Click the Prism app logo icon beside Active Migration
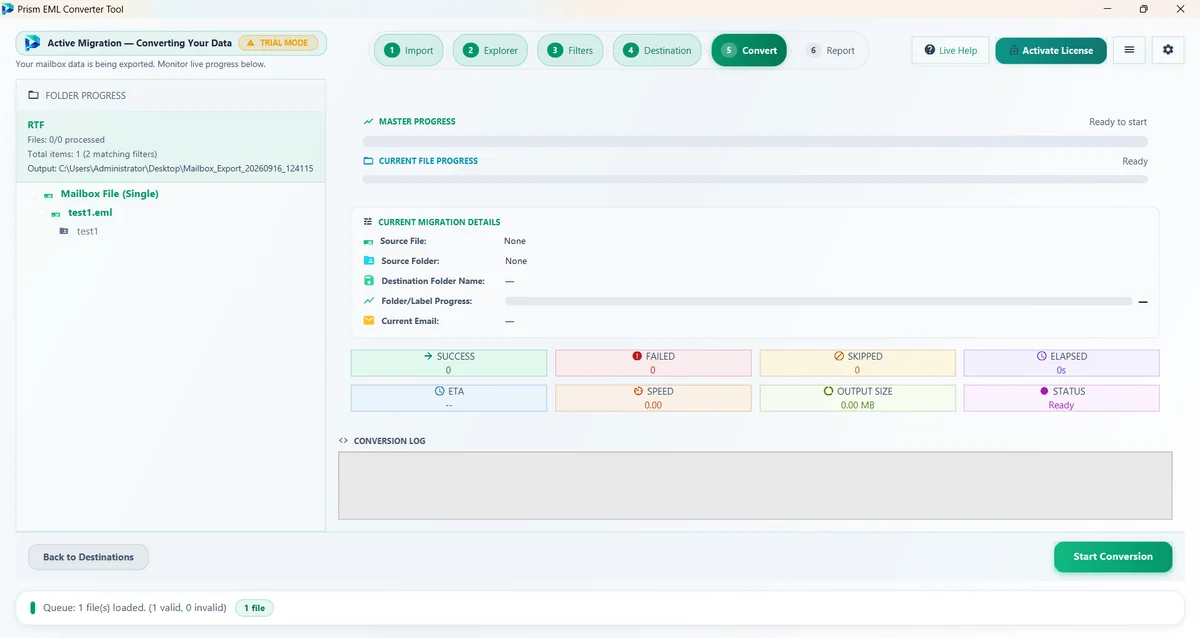Viewport: 1200px width, 638px height. click(32, 43)
